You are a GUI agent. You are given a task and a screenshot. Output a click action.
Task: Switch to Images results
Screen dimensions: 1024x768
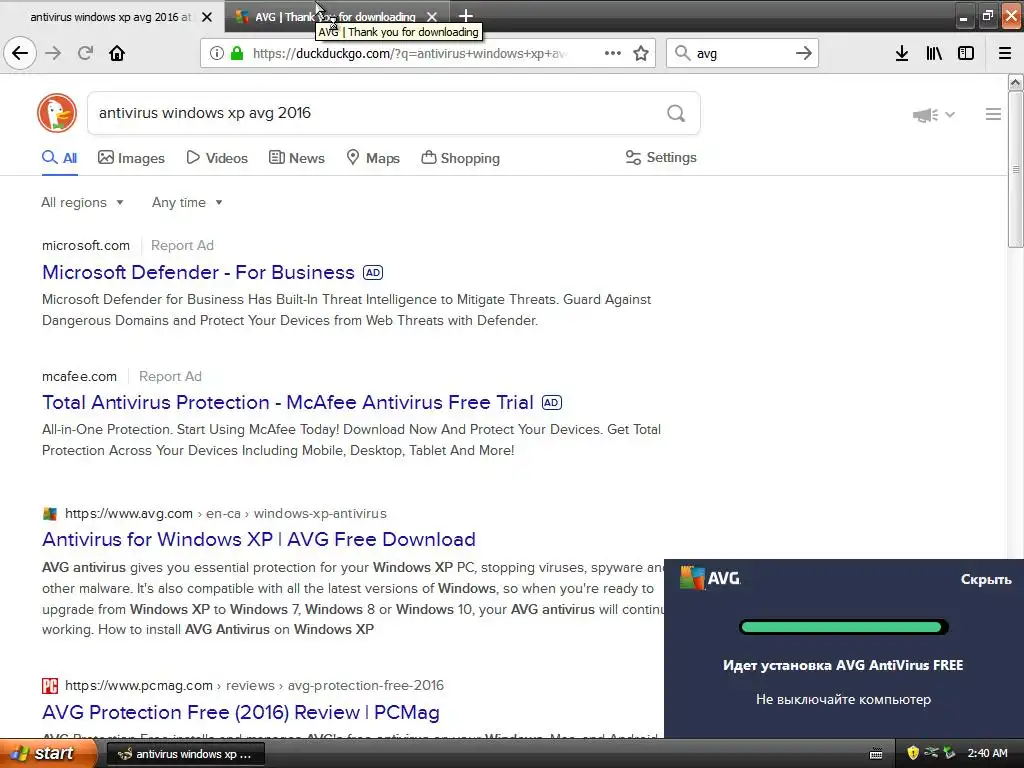131,158
